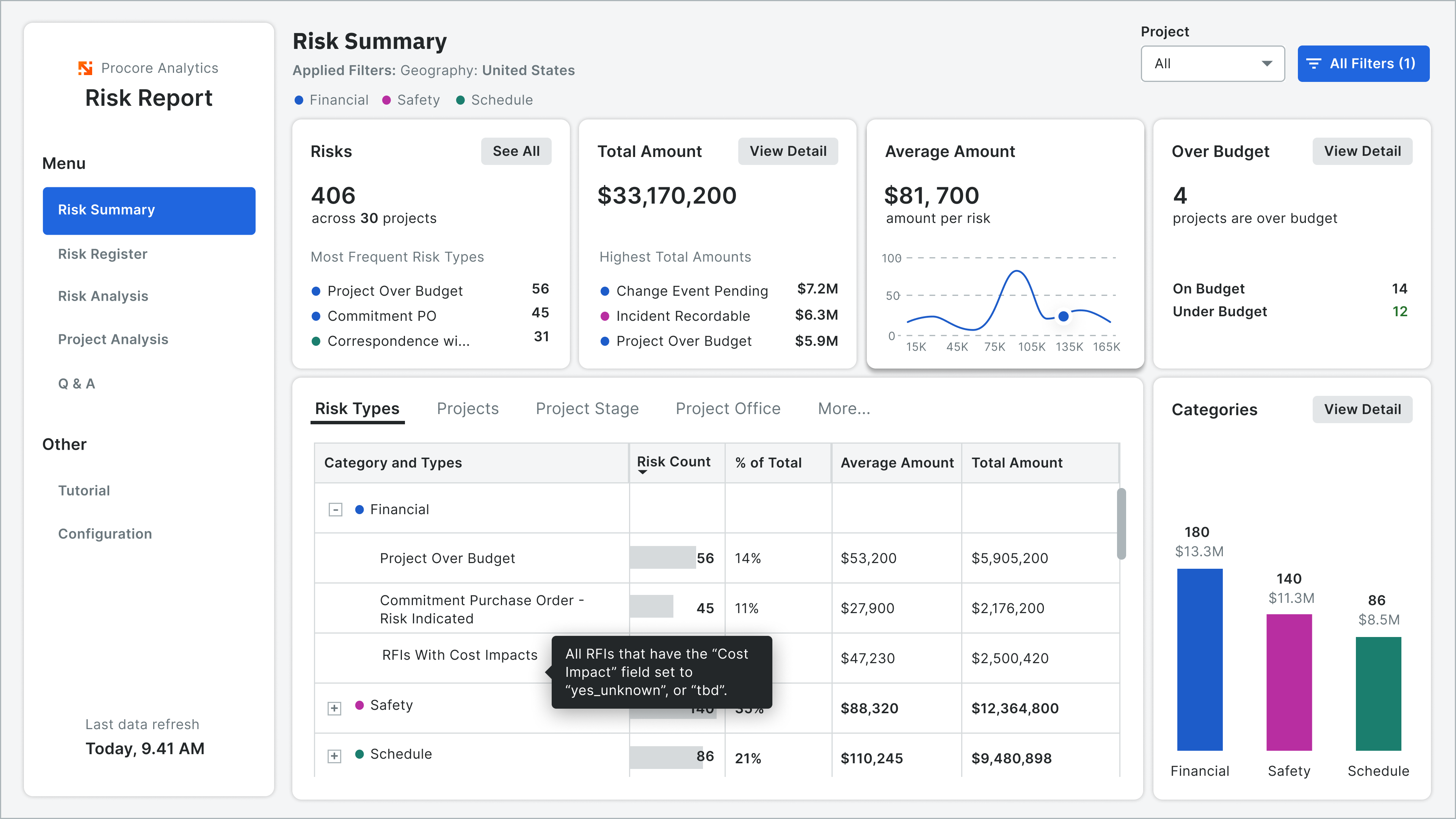
Task: Click the magenta Safety bar in Categories chart
Action: click(x=1289, y=682)
